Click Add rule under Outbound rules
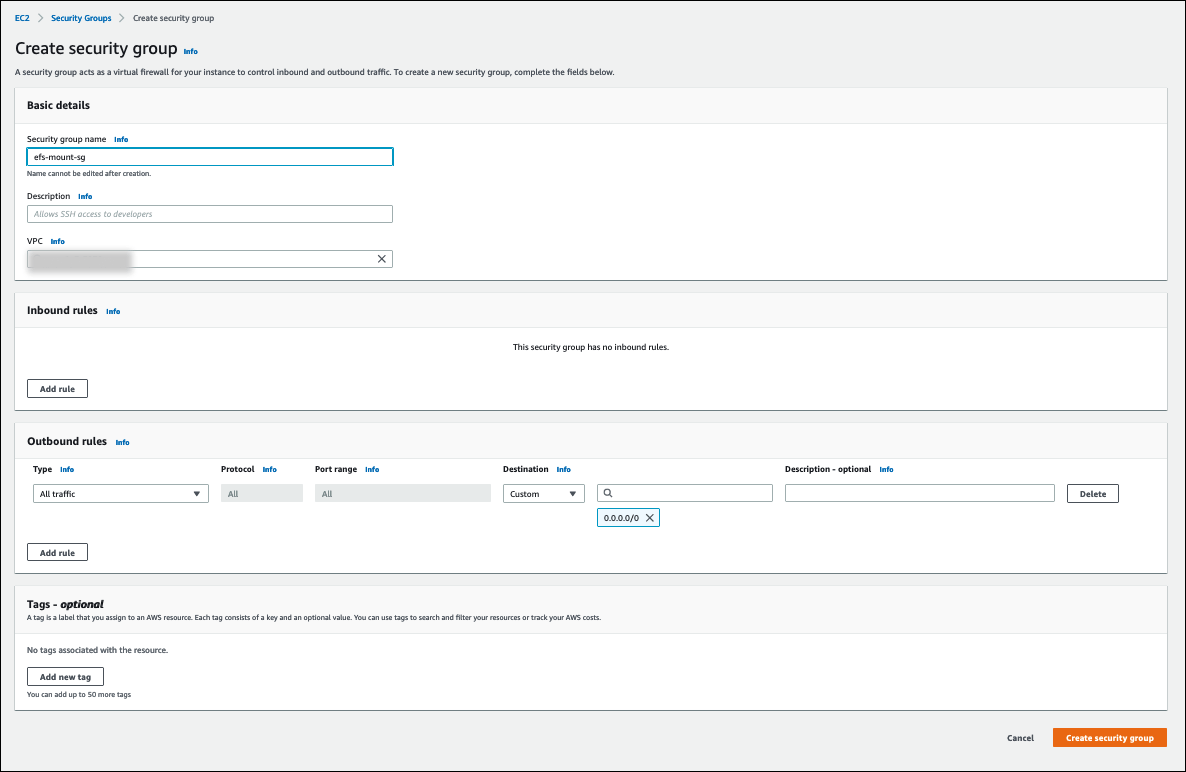Screen dimensions: 1186x772 pos(57,552)
